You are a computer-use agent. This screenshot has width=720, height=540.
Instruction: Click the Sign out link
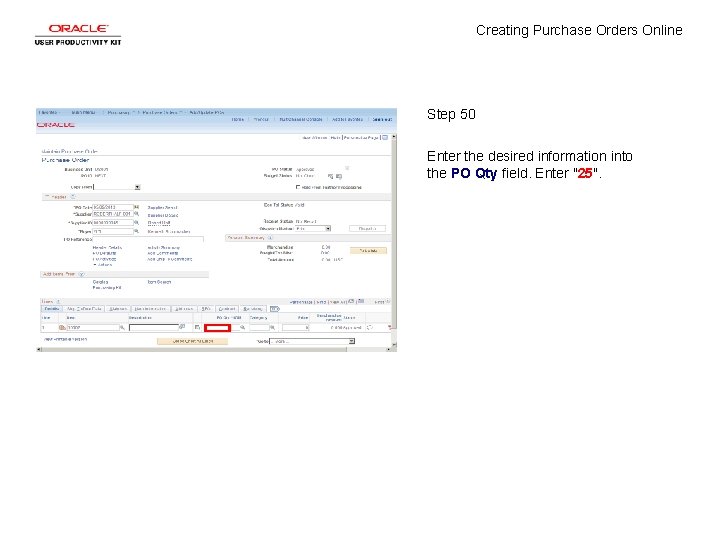tap(382, 119)
